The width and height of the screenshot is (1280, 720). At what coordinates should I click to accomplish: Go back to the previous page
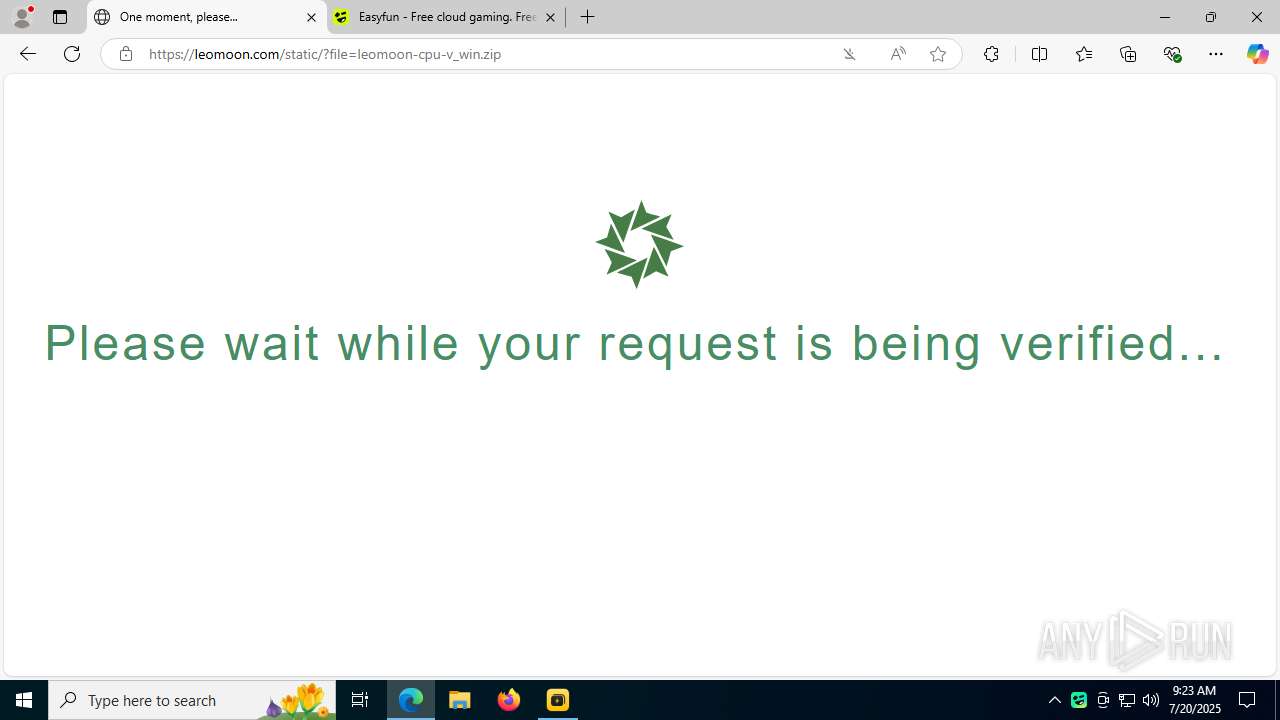click(x=27, y=54)
